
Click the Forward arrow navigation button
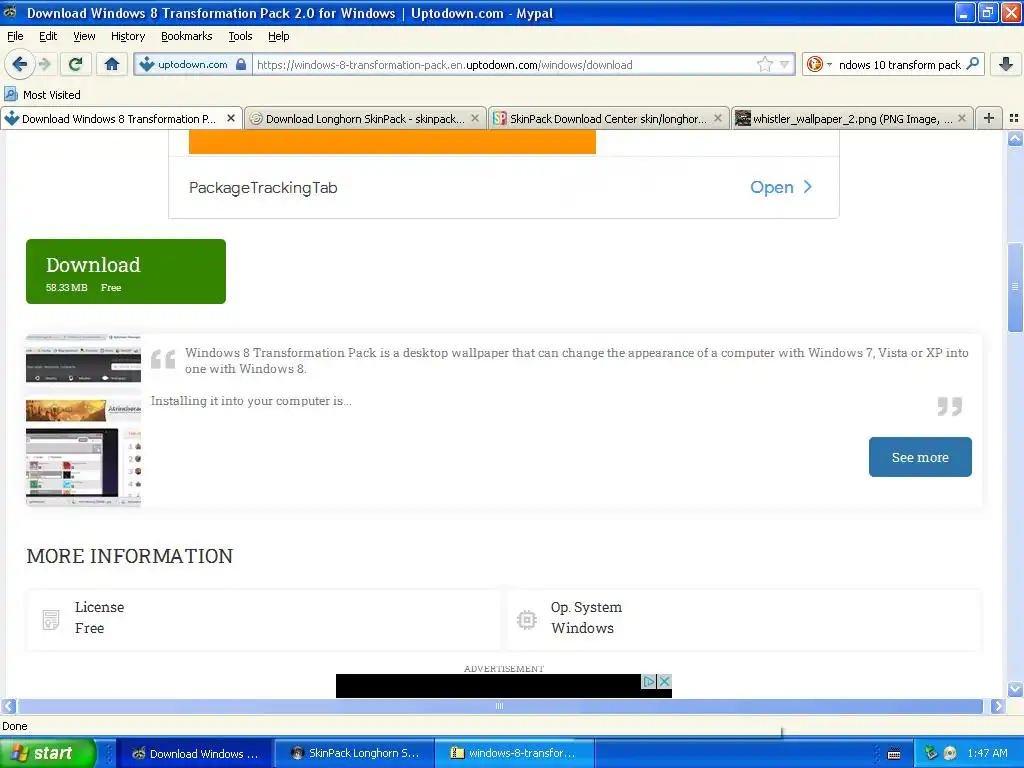click(44, 64)
